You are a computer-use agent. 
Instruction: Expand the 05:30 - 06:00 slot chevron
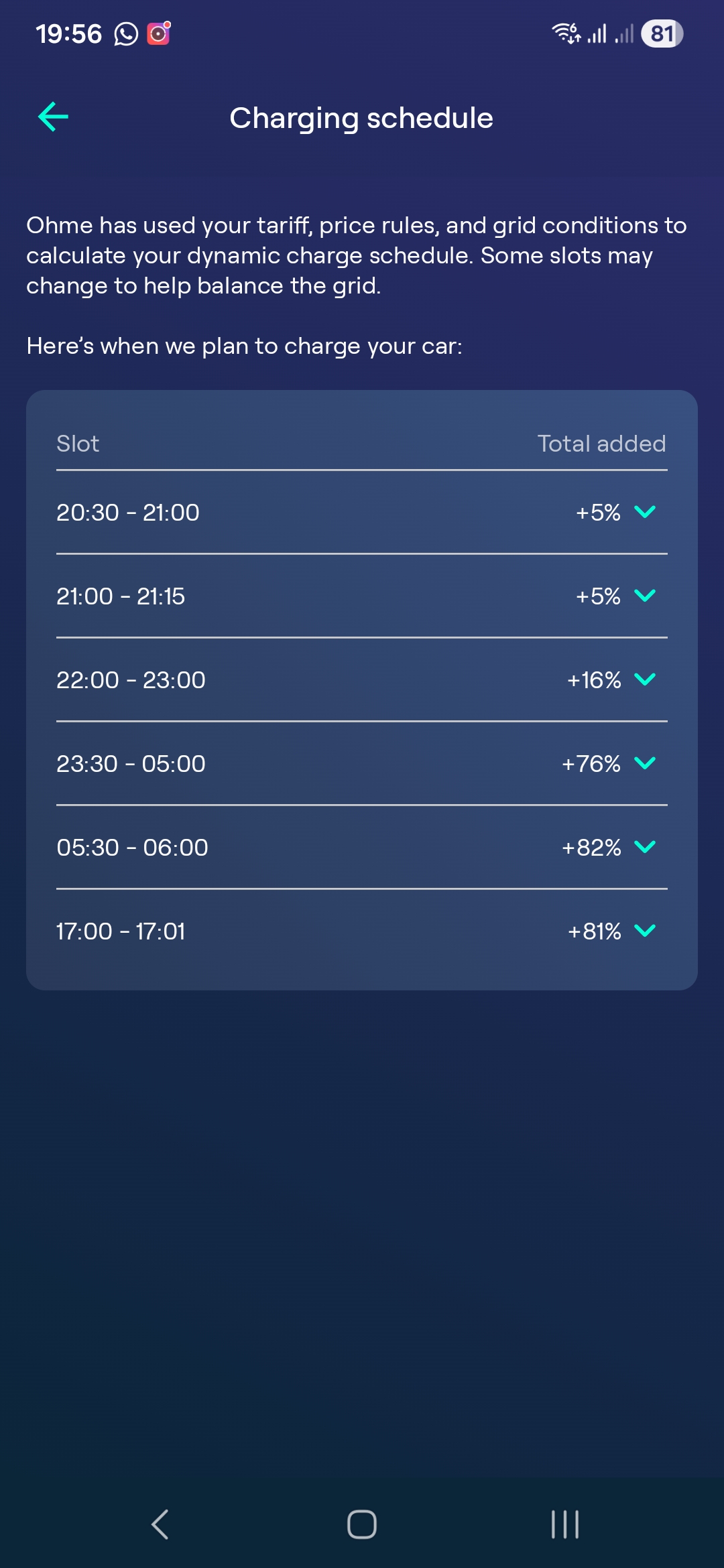644,847
